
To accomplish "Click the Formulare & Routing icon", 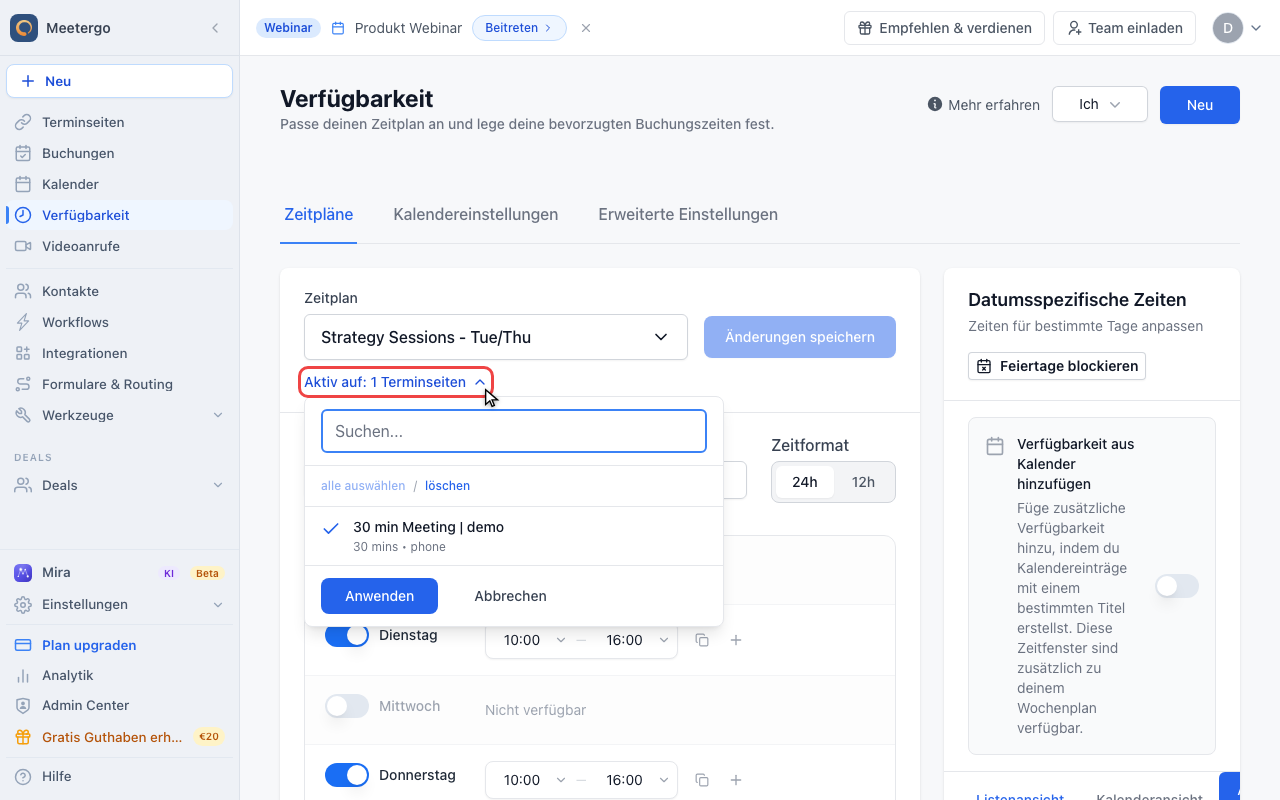I will [23, 384].
